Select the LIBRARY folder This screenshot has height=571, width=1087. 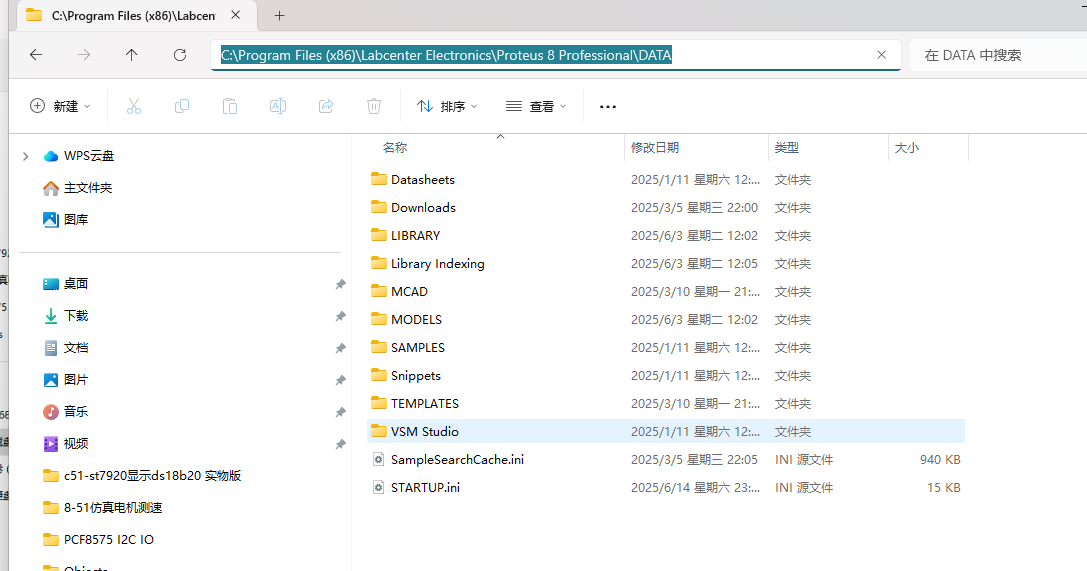[x=666, y=236]
